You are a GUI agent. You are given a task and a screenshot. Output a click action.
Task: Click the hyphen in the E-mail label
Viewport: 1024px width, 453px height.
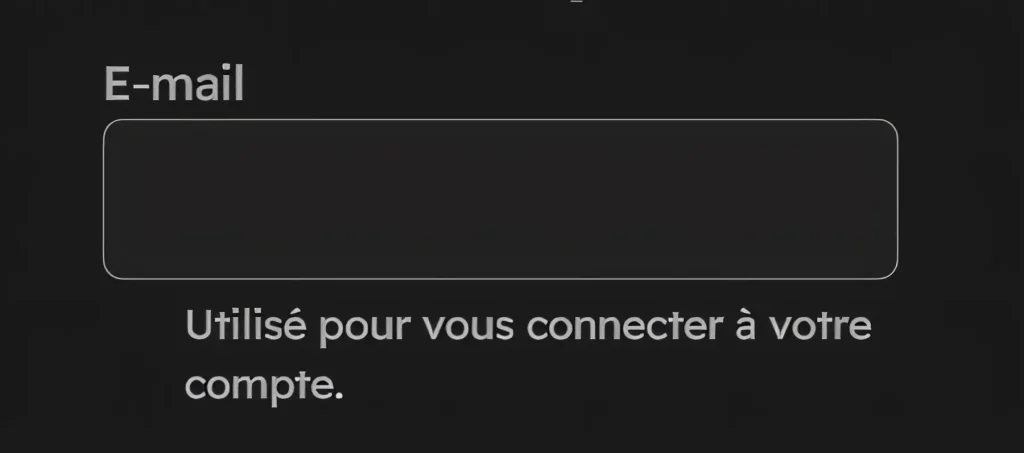140,86
